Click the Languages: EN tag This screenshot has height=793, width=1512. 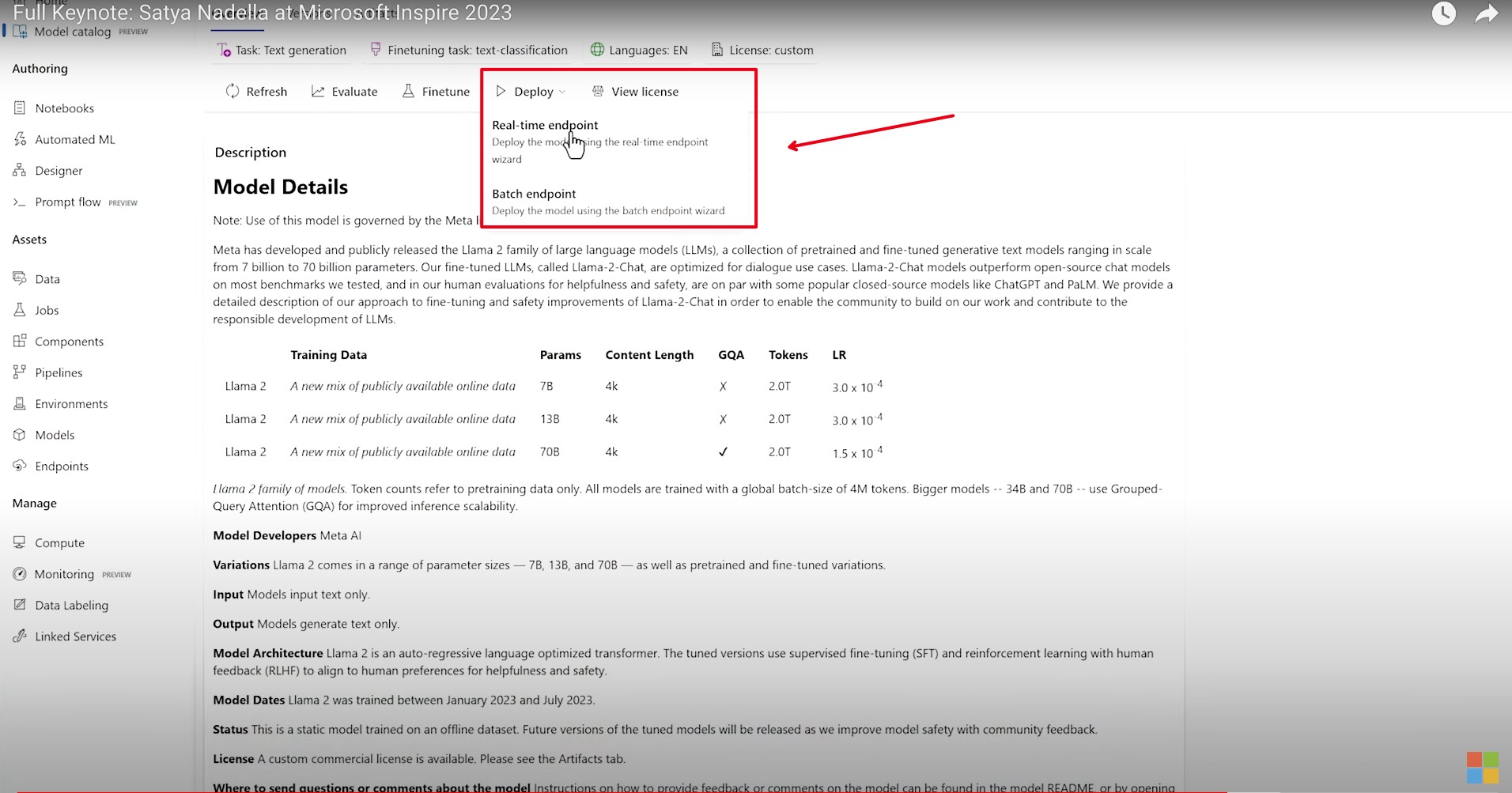tap(639, 50)
